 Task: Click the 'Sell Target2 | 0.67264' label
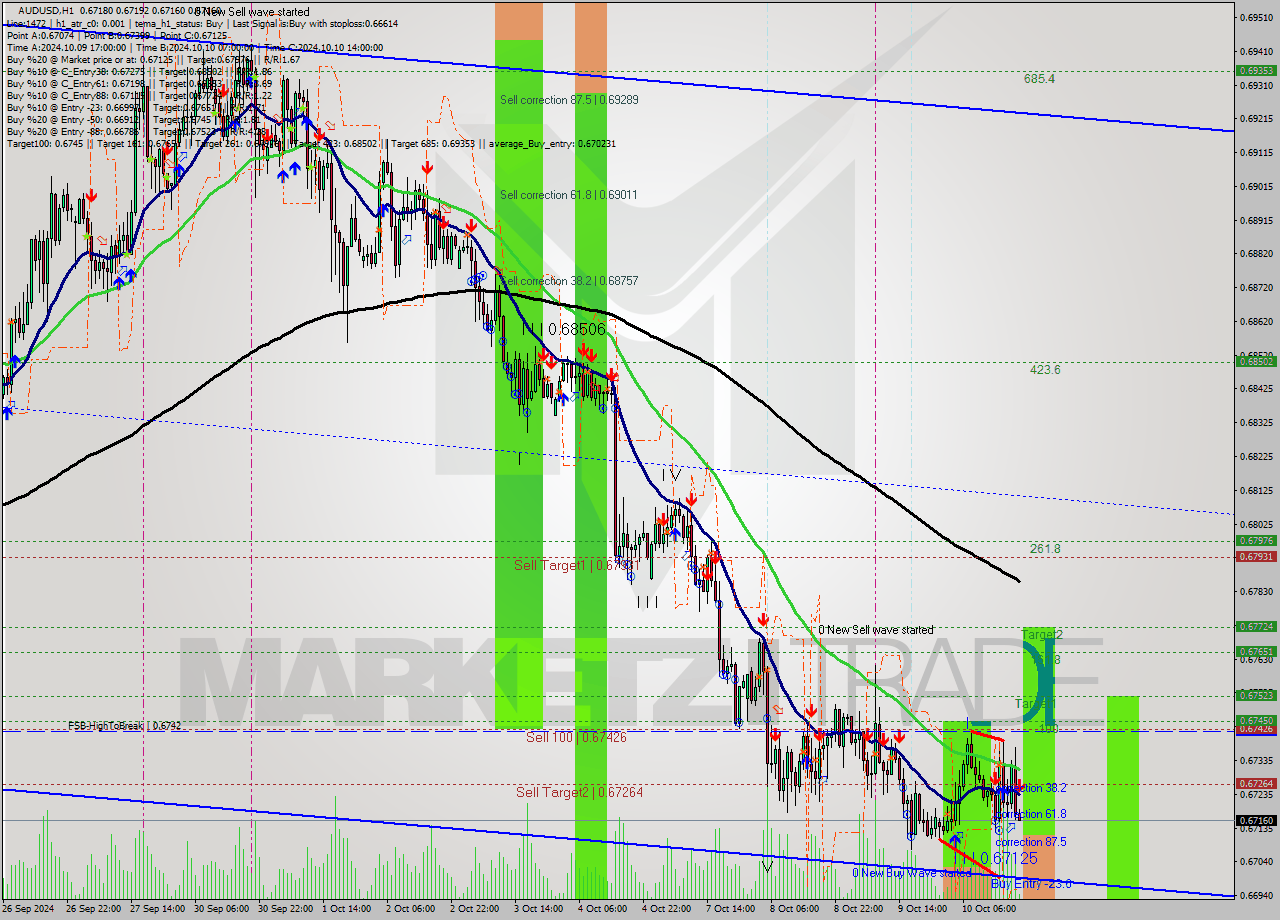pyautogui.click(x=579, y=792)
